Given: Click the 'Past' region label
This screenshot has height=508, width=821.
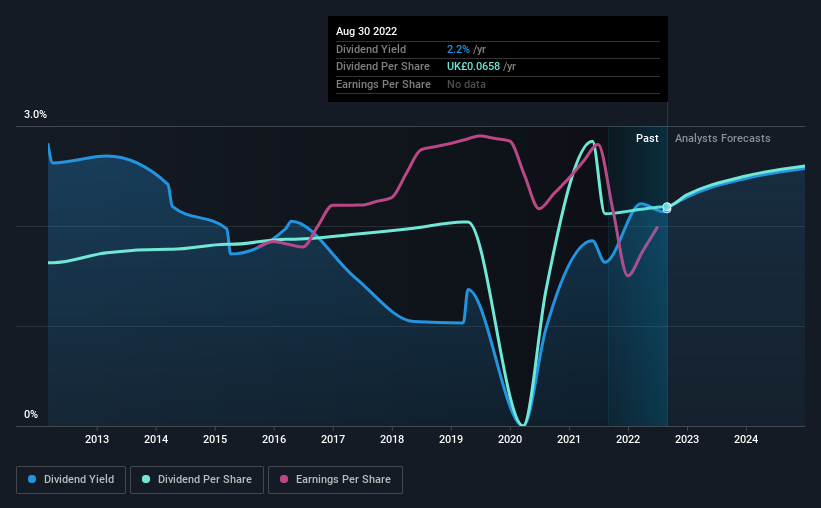Looking at the screenshot, I should (x=647, y=138).
